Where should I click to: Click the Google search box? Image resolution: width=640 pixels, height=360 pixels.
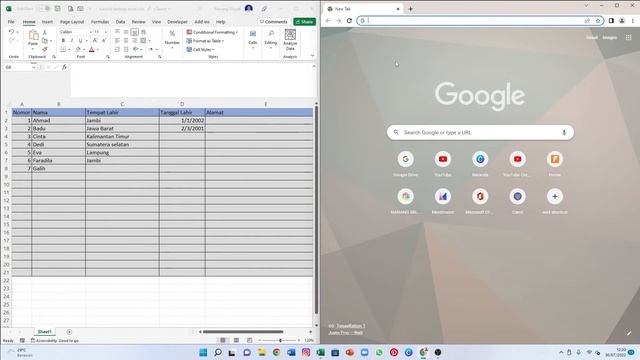[x=480, y=132]
